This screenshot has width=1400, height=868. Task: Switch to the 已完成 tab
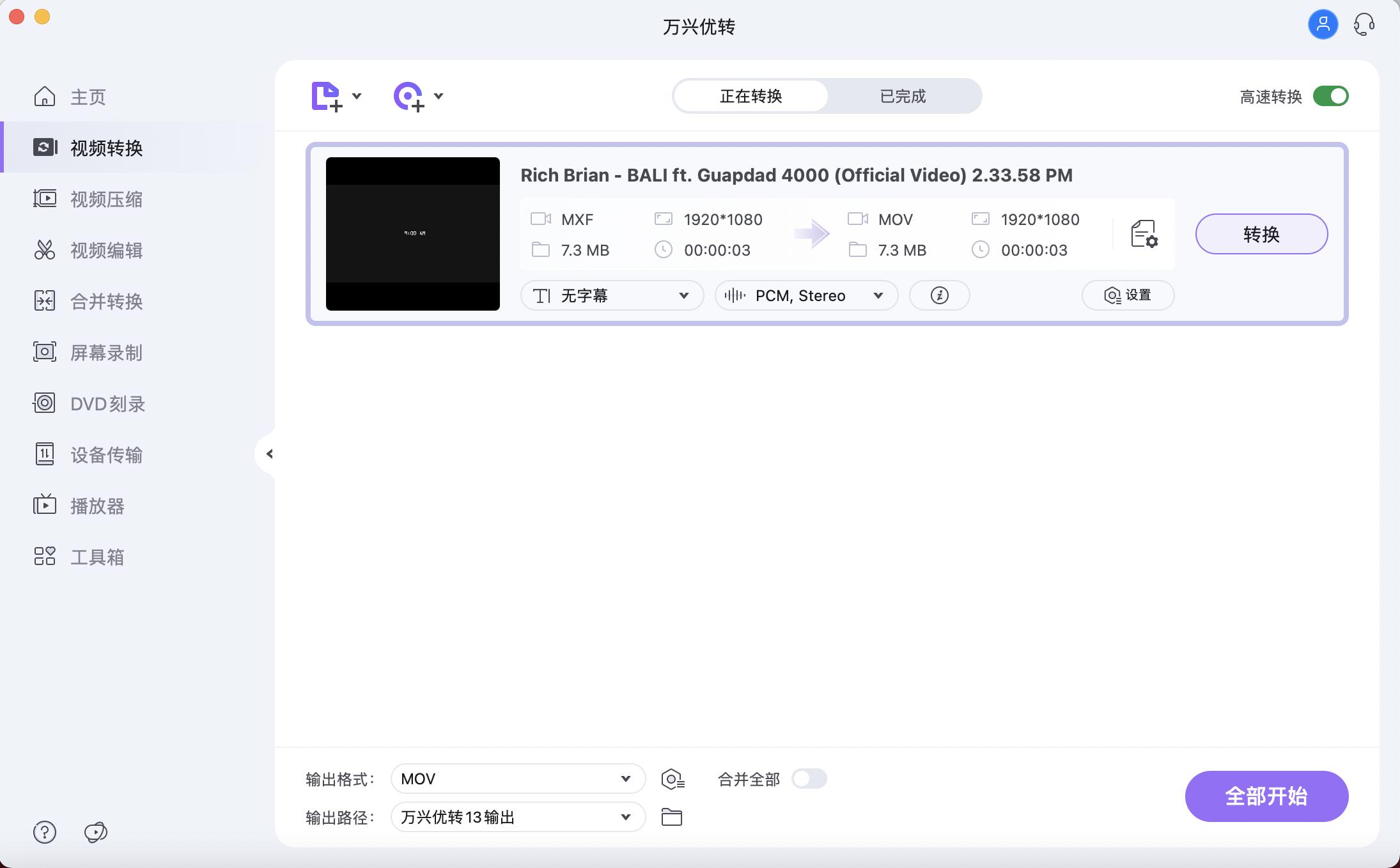tap(903, 96)
